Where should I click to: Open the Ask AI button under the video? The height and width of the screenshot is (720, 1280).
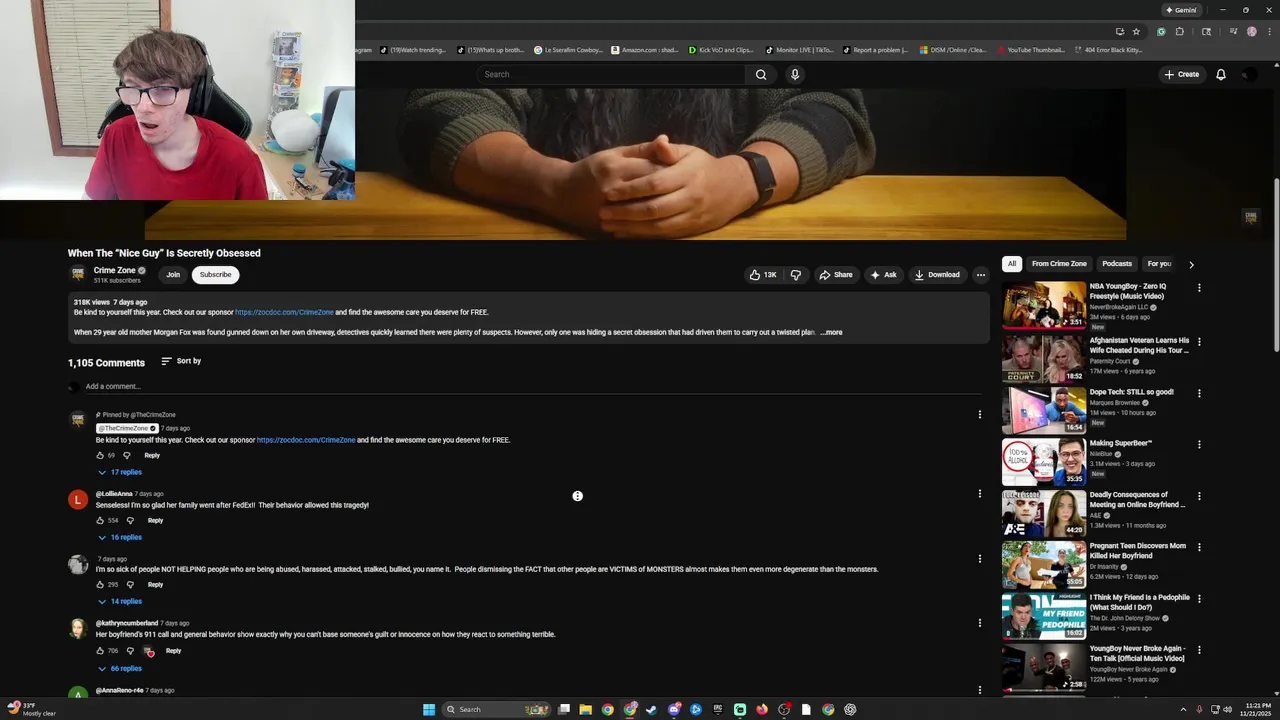click(884, 275)
